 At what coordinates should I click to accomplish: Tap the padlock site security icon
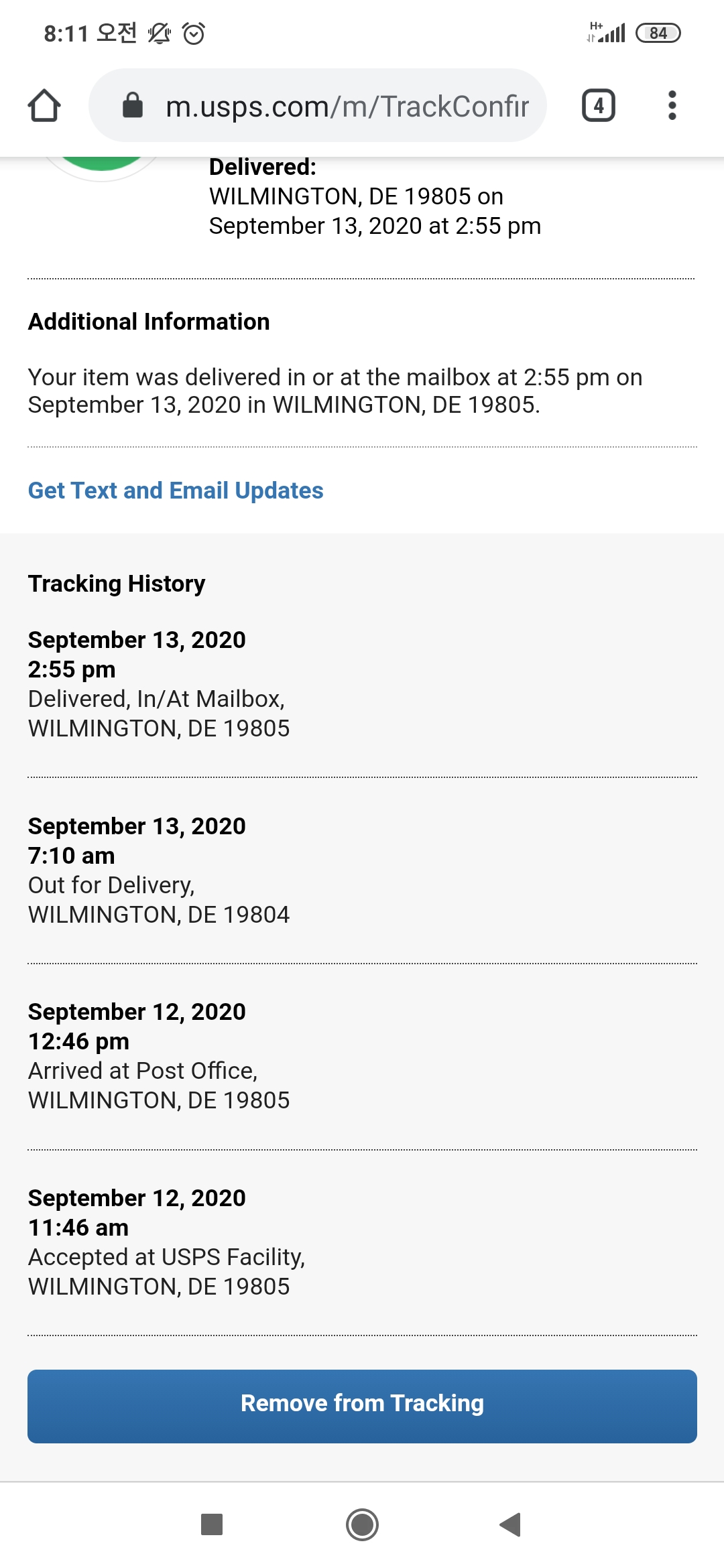click(133, 105)
